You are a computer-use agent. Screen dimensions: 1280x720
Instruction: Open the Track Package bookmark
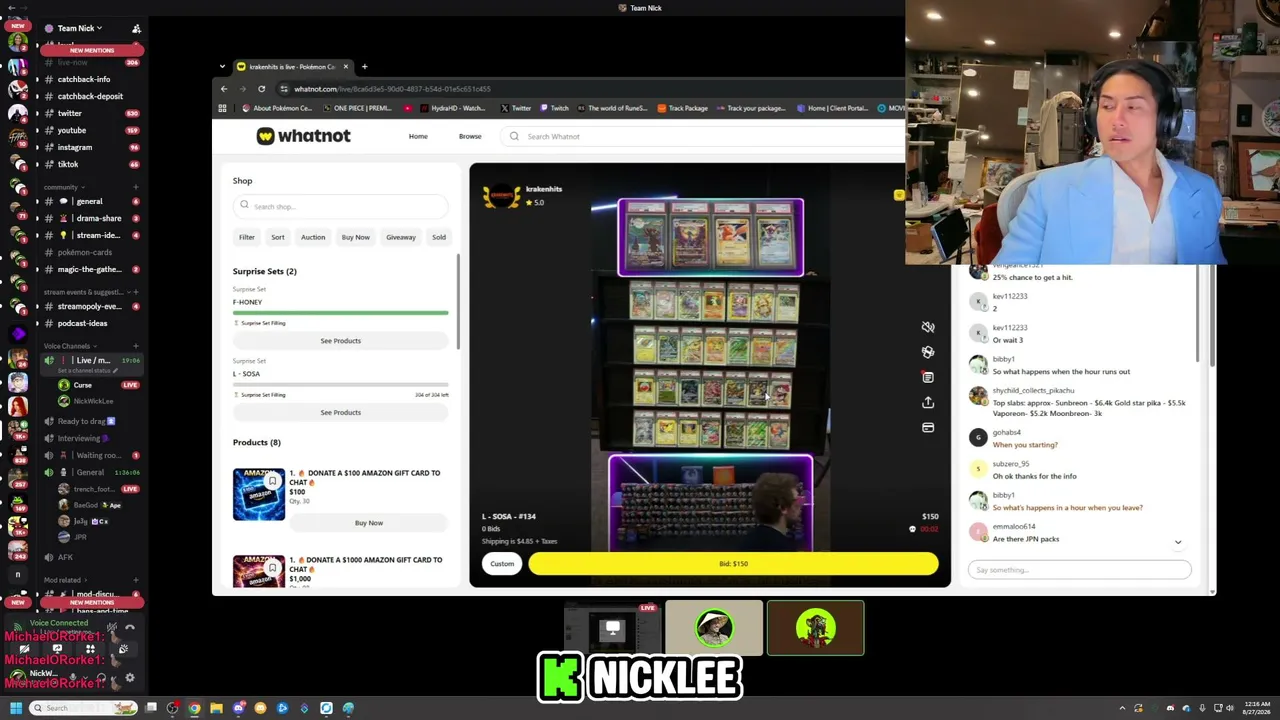pyautogui.click(x=682, y=108)
